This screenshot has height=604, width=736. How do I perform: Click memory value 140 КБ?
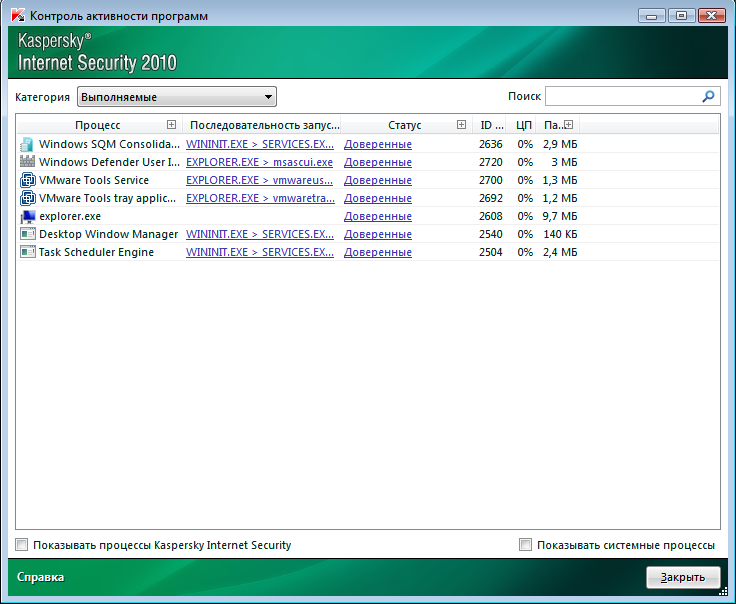tap(560, 234)
